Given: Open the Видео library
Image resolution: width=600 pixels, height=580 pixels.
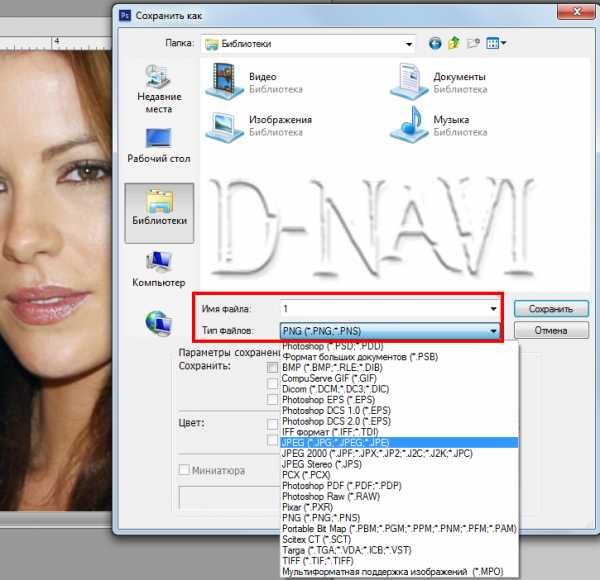Looking at the screenshot, I should (x=254, y=81).
